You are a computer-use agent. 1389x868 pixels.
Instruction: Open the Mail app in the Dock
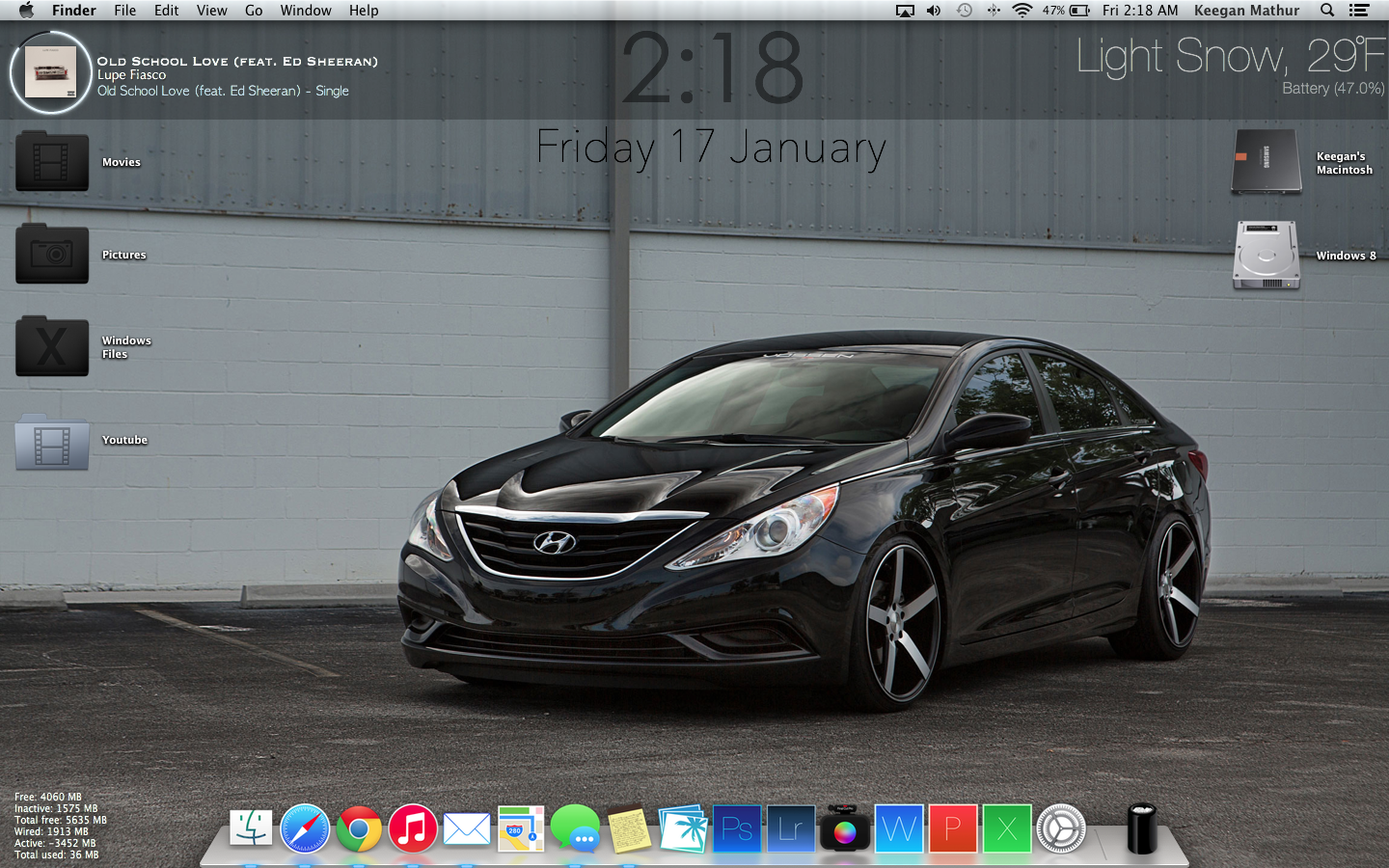467,828
